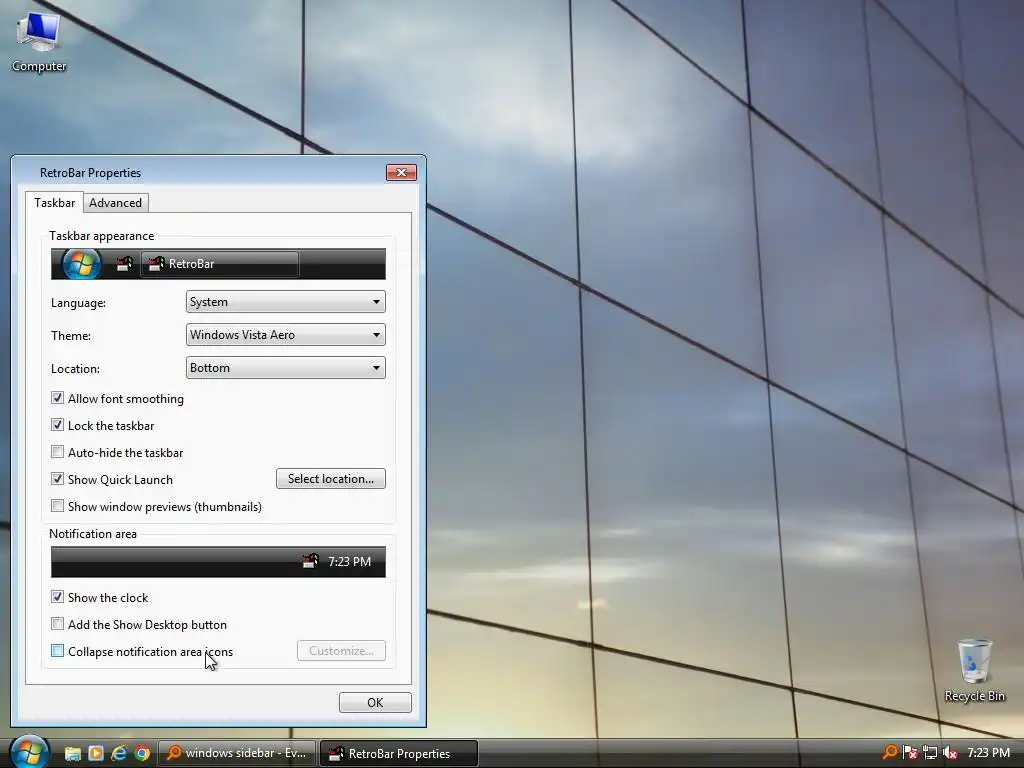Check Collapse notification area icons
Viewport: 1024px width, 768px height.
pos(57,651)
